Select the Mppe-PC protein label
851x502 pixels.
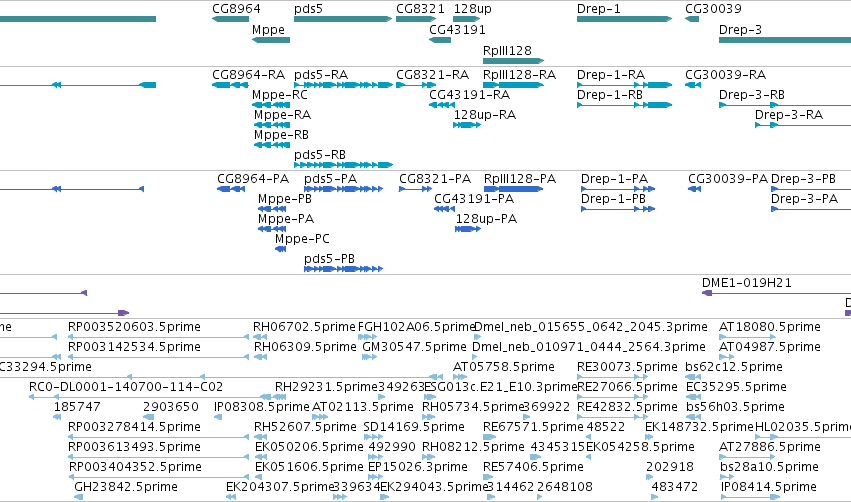(x=302, y=239)
